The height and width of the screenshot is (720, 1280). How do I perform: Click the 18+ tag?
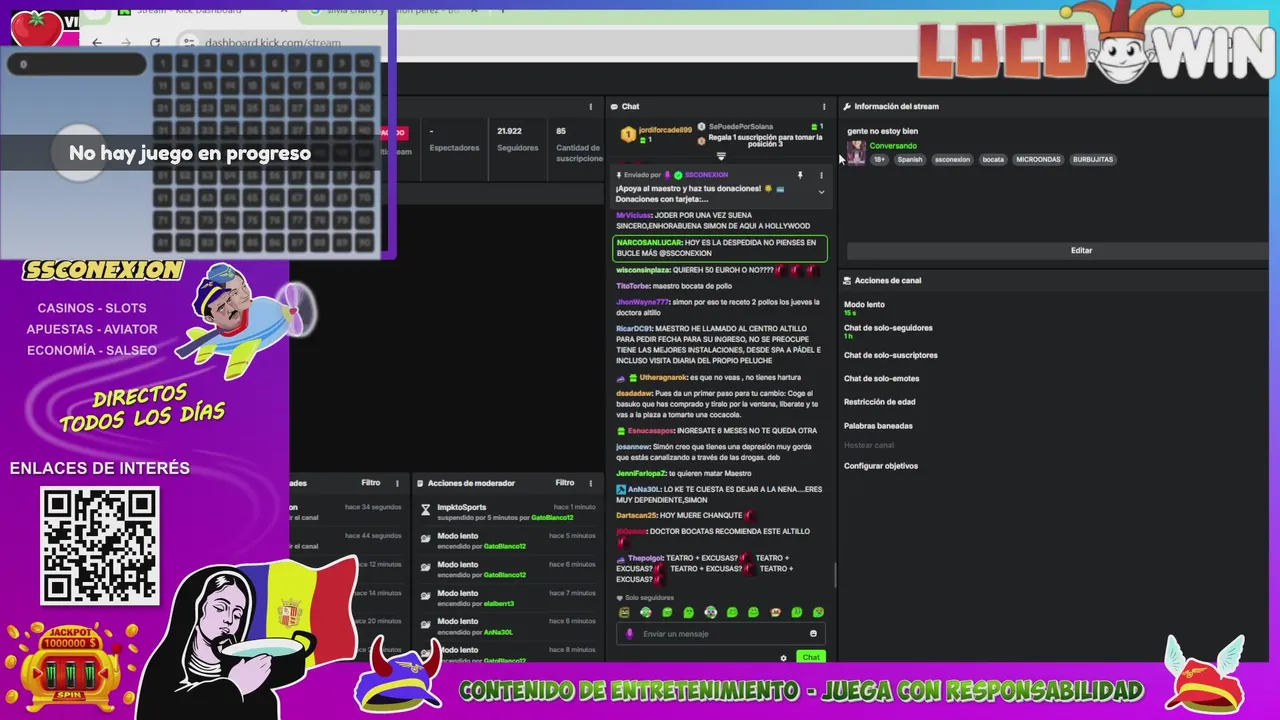879,159
